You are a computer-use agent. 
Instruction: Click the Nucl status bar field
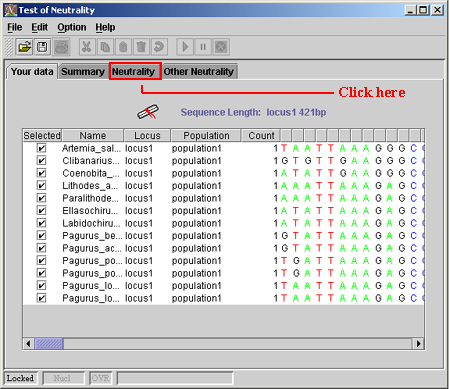tap(63, 378)
